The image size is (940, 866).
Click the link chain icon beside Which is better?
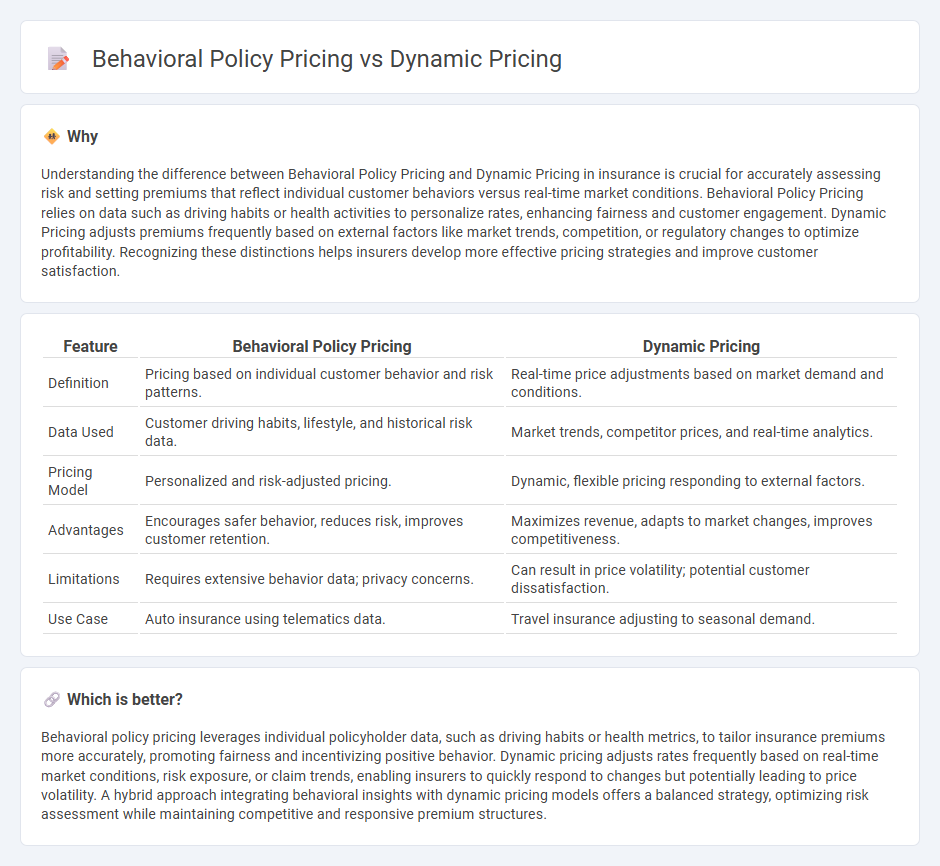point(52,699)
